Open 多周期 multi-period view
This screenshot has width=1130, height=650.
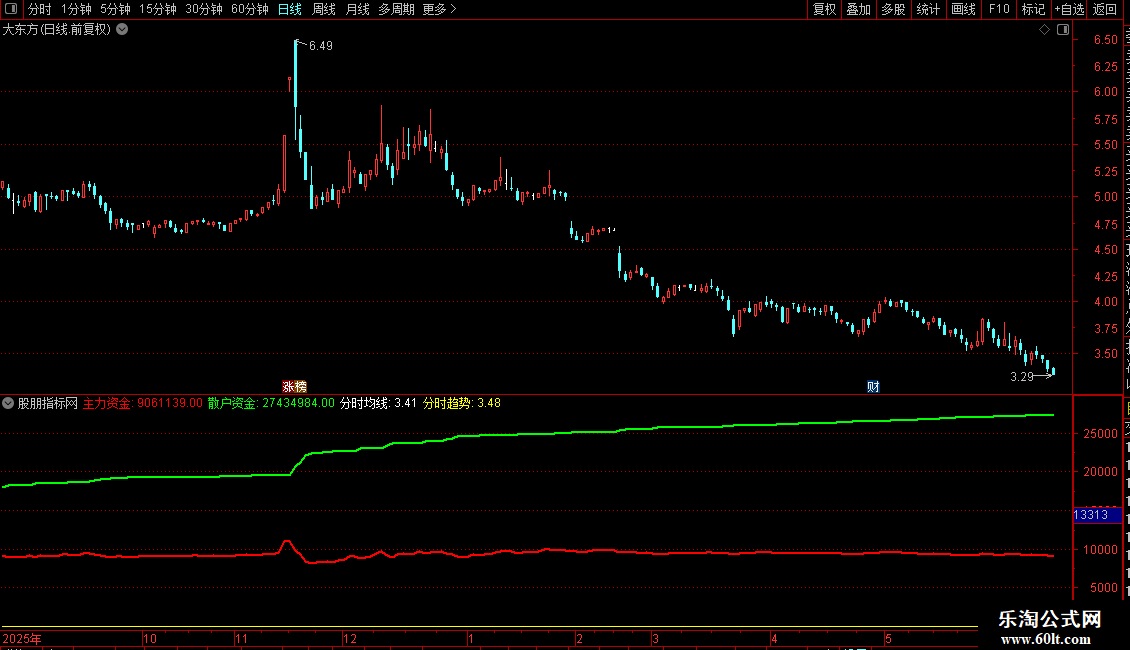click(x=396, y=9)
